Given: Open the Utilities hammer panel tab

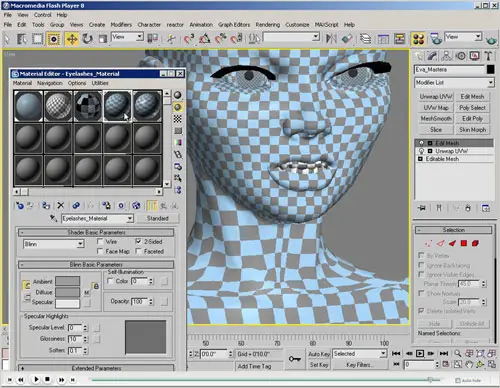Looking at the screenshot, I should coord(488,56).
